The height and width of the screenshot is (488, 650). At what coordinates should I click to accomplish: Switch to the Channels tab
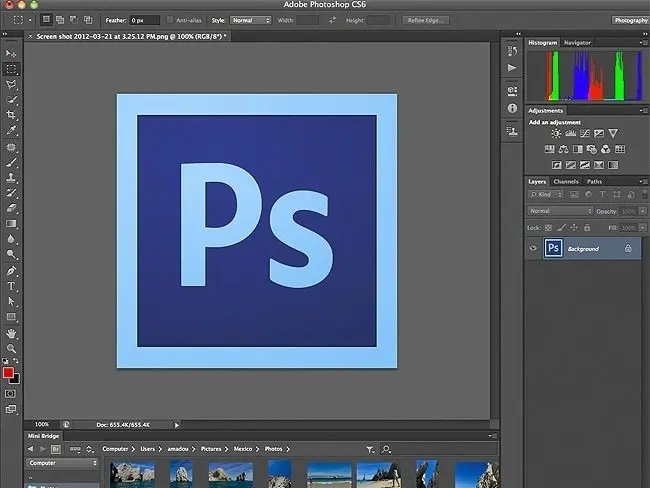pos(566,182)
